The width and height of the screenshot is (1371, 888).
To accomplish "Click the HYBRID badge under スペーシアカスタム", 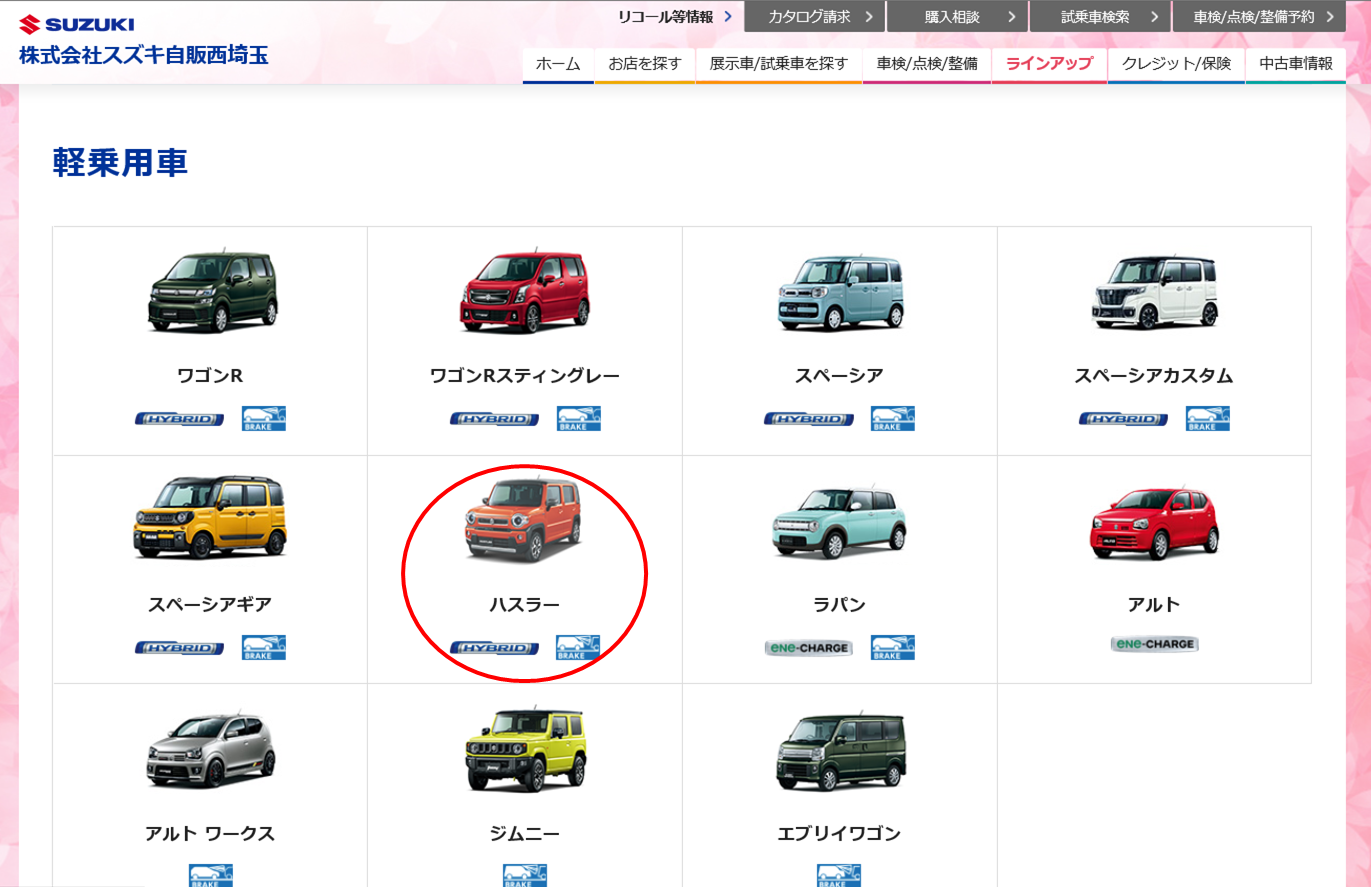I will [x=1124, y=419].
